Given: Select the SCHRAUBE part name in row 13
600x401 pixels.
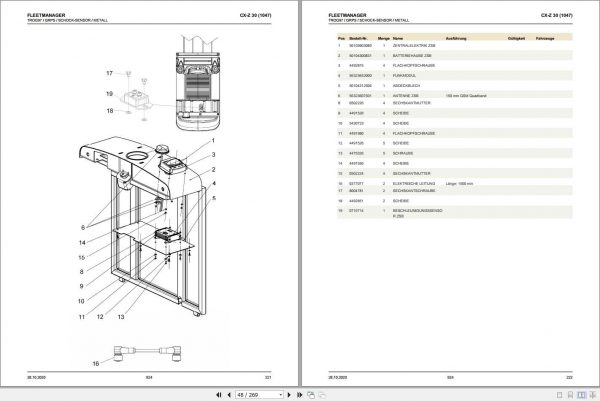Looking at the screenshot, I should coord(403,153).
